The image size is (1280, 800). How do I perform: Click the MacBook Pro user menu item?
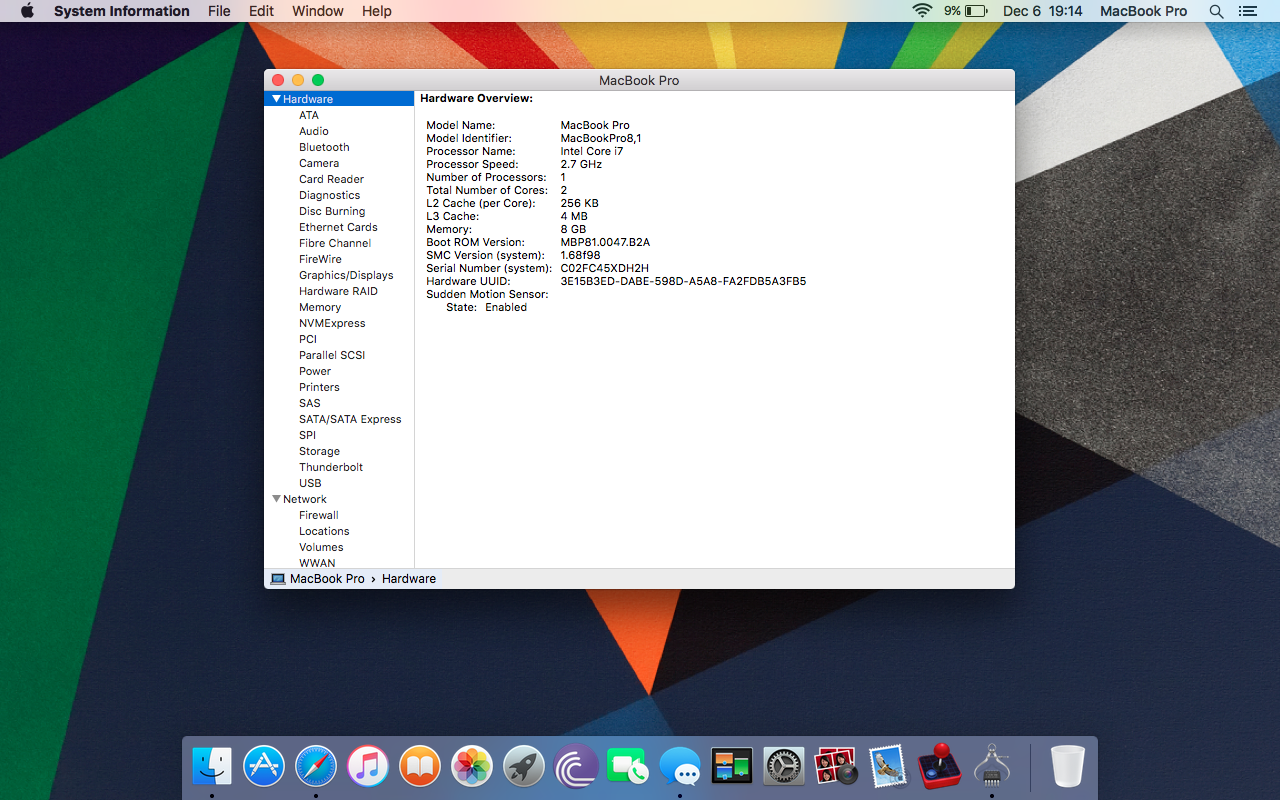(1143, 11)
